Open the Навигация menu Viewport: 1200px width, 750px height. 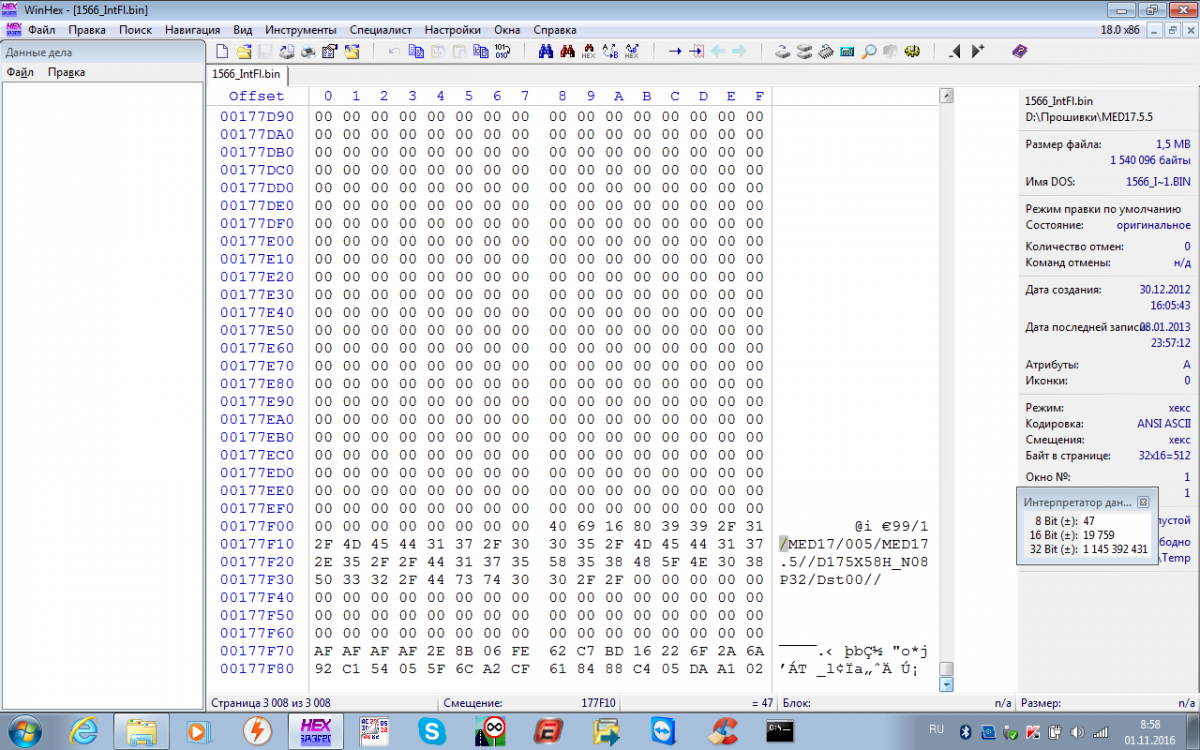click(x=193, y=30)
